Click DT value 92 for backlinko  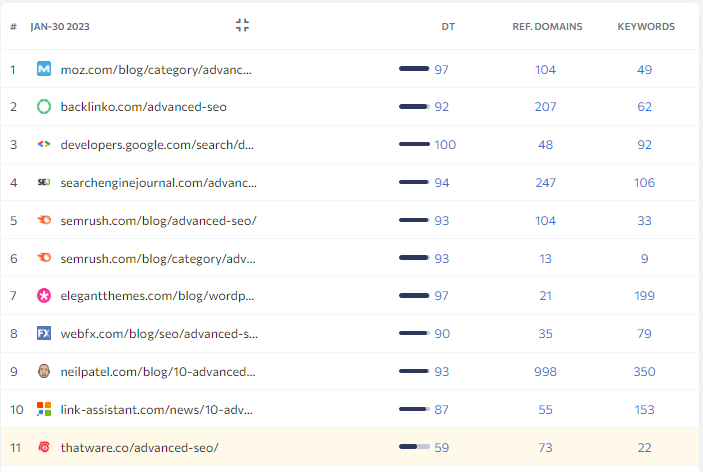click(x=442, y=107)
